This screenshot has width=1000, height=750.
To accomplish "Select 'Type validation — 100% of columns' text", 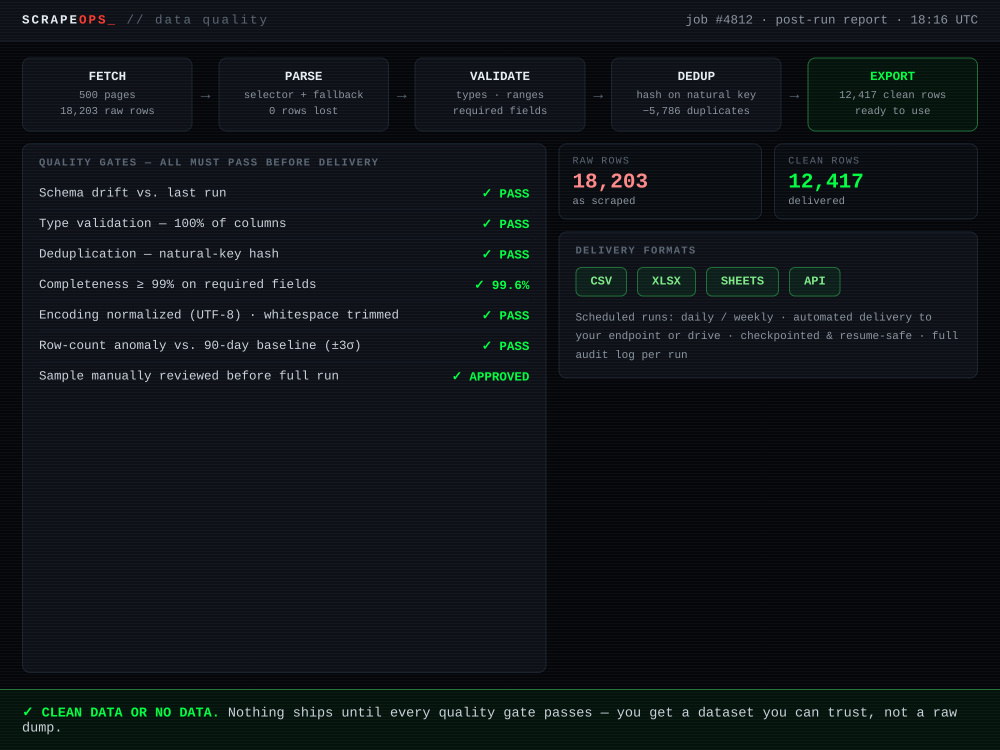I will coord(163,223).
